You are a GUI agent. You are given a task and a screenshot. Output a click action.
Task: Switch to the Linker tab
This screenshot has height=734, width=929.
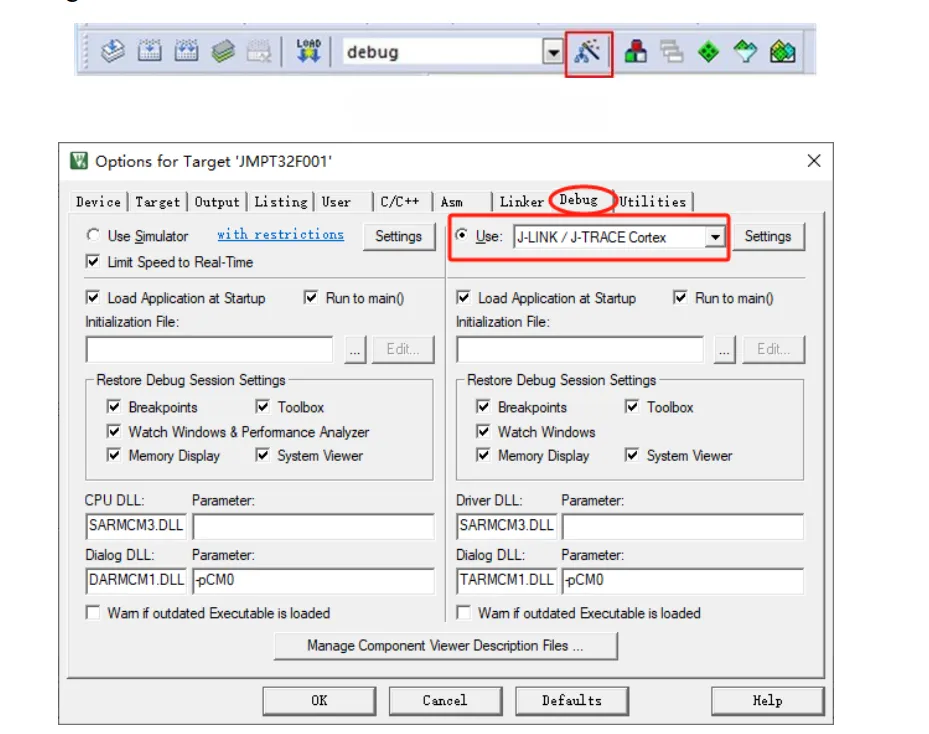[x=521, y=202]
